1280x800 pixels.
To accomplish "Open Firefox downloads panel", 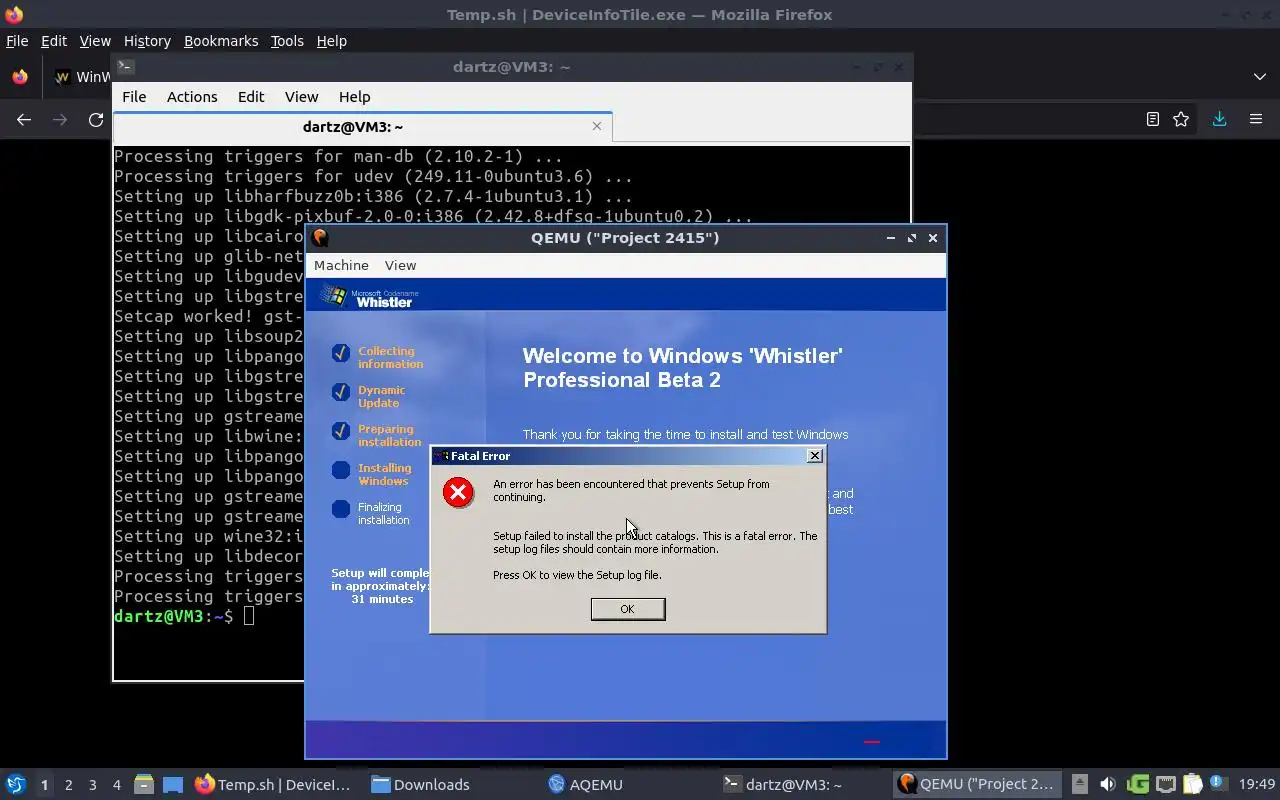I will 1219,119.
